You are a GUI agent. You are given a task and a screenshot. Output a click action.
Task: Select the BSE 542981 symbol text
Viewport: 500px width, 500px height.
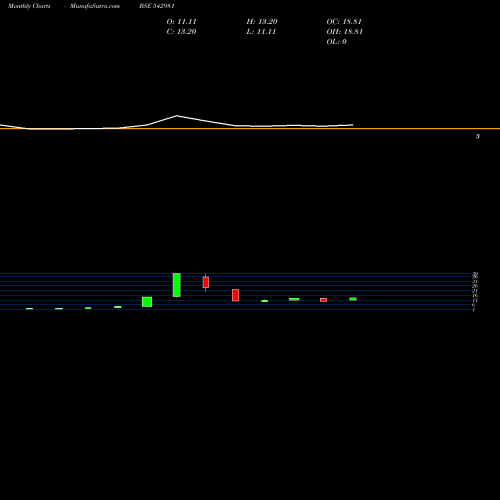pyautogui.click(x=157, y=6)
